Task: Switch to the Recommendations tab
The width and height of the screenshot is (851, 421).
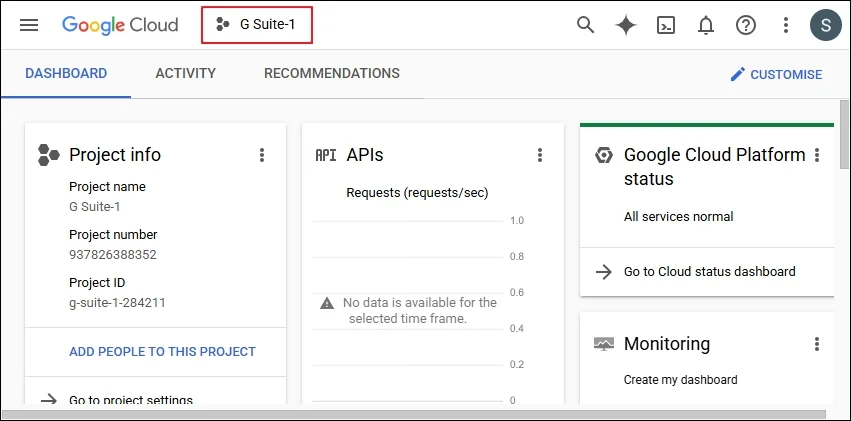Action: tap(332, 73)
